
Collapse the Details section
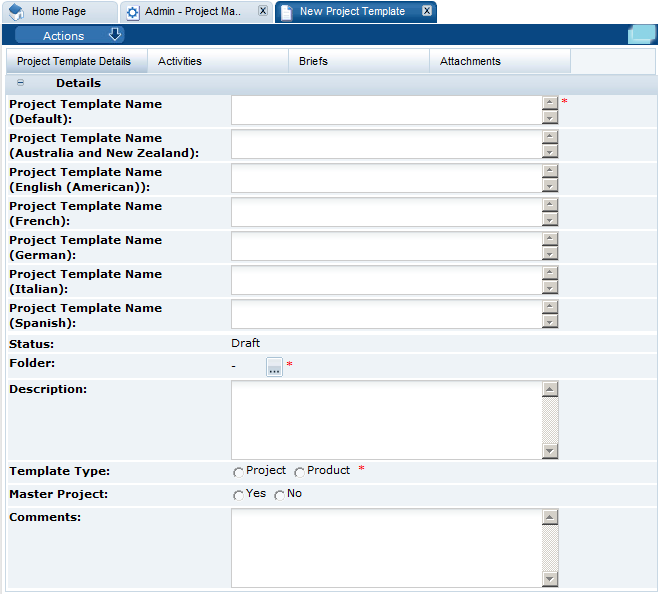(20, 83)
